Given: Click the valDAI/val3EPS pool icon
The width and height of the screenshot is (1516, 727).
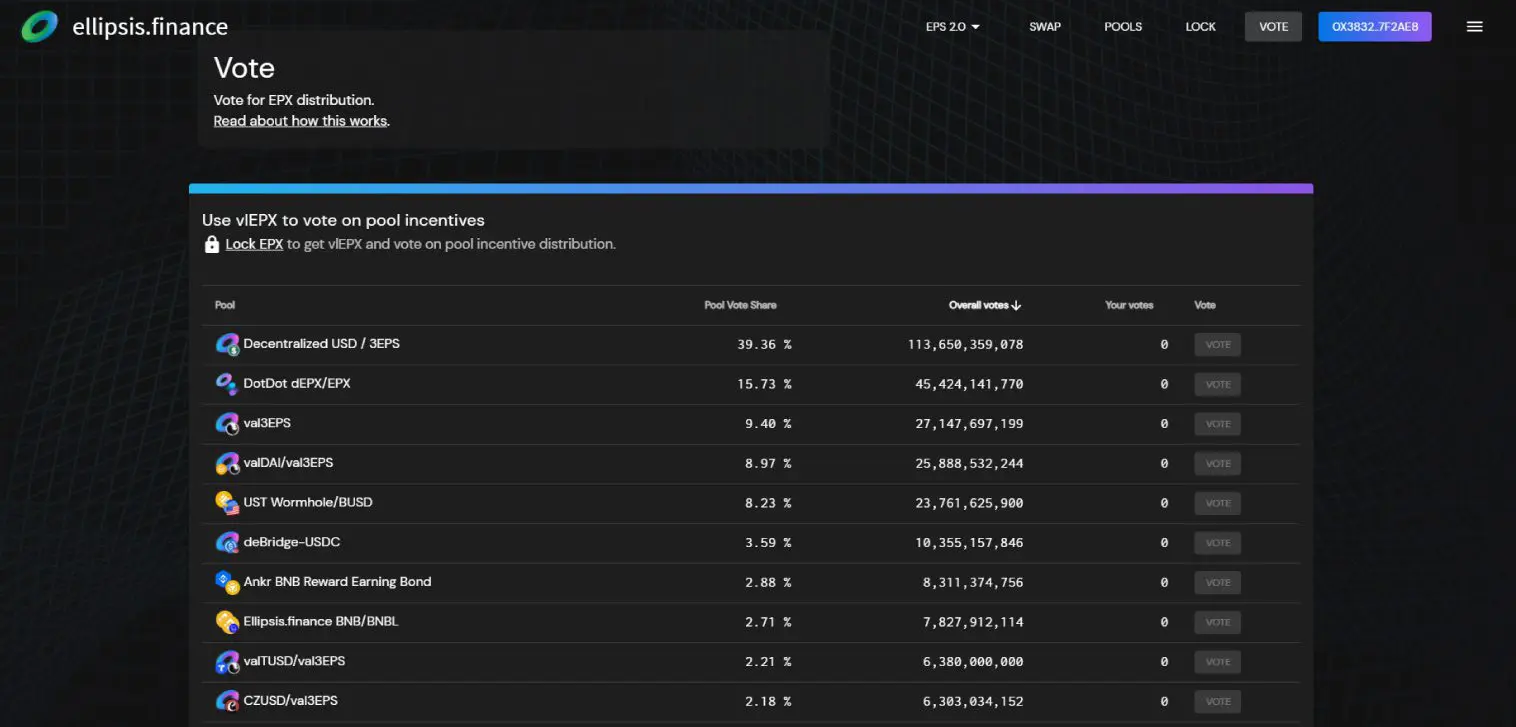Looking at the screenshot, I should point(228,463).
